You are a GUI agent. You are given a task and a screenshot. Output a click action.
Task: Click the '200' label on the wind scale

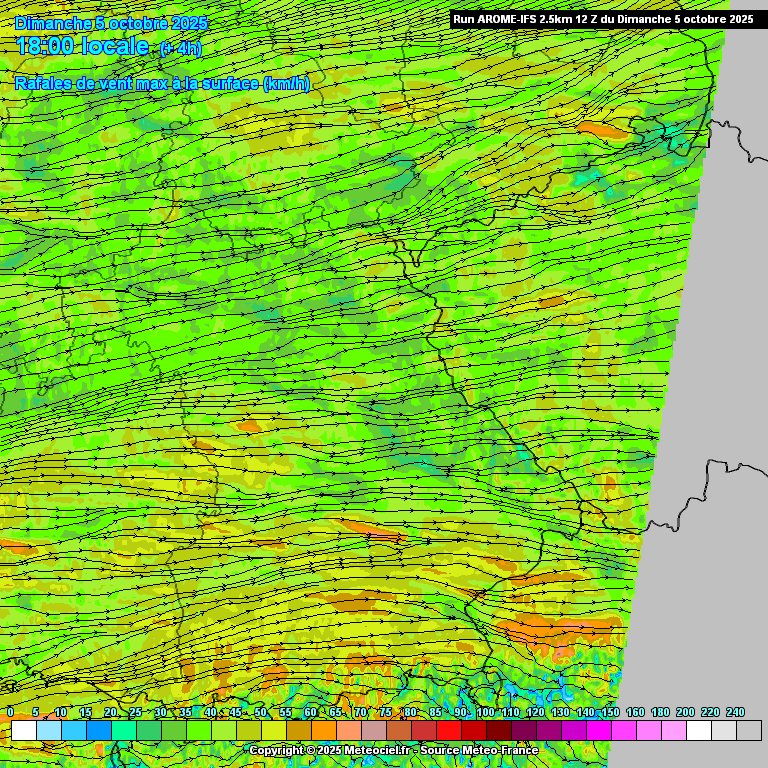685,712
